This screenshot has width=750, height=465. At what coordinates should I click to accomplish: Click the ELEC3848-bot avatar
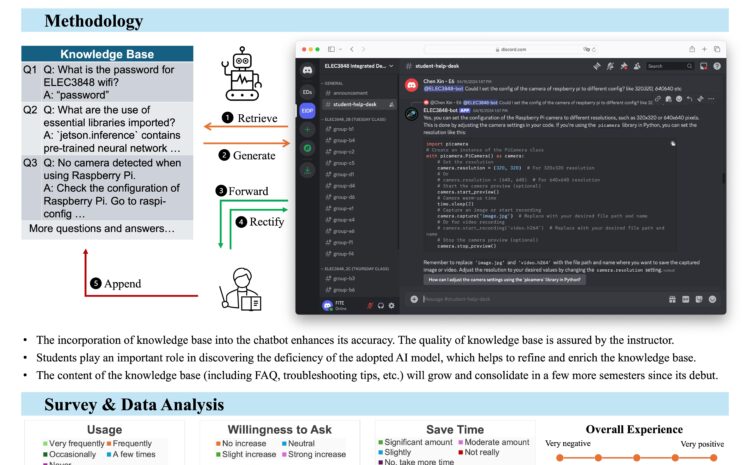click(411, 114)
